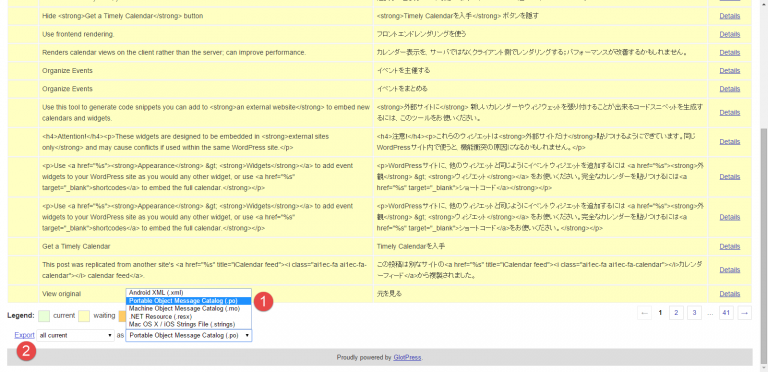Open Details for the '<h4>Attention!</h4>' row
The width and height of the screenshot is (768, 372).
729,141
